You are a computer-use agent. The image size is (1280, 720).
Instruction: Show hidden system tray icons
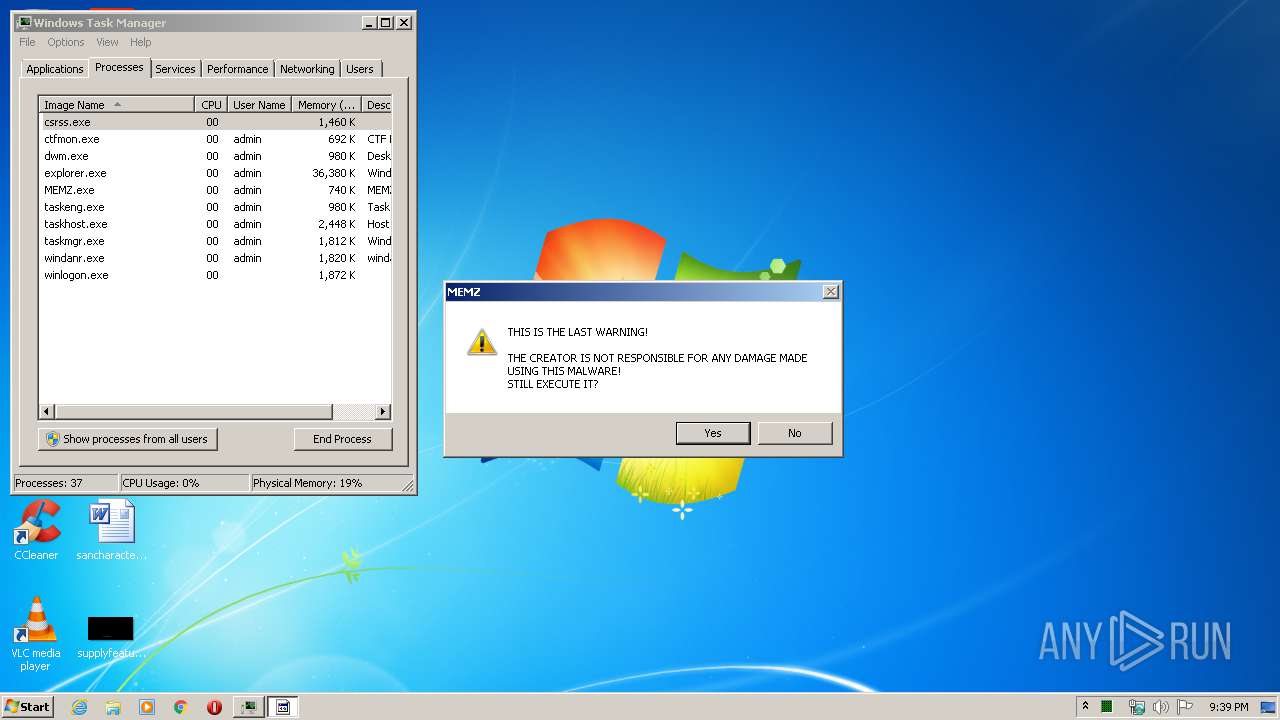1085,707
